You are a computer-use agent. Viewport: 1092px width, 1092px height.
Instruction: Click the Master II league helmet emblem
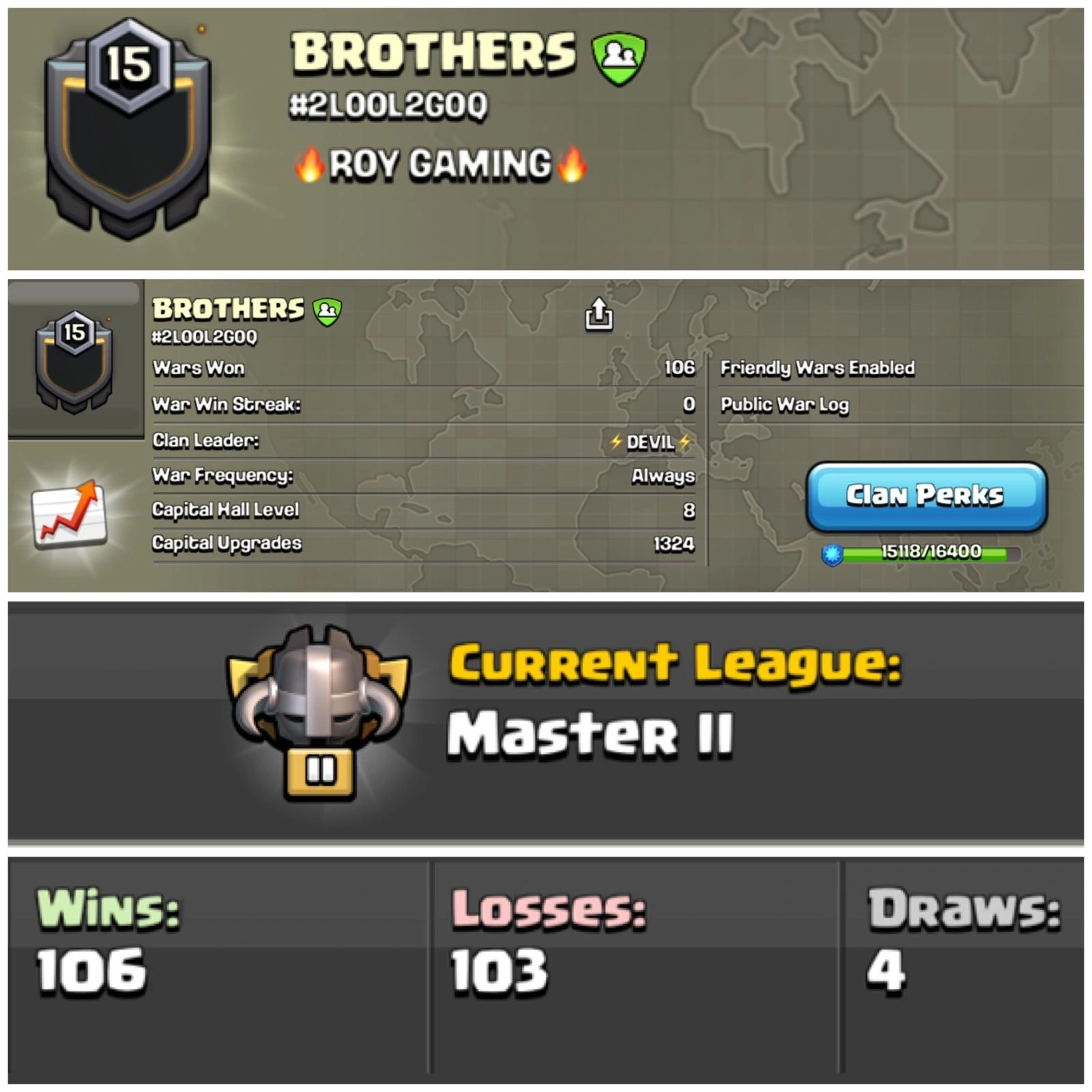[319, 712]
